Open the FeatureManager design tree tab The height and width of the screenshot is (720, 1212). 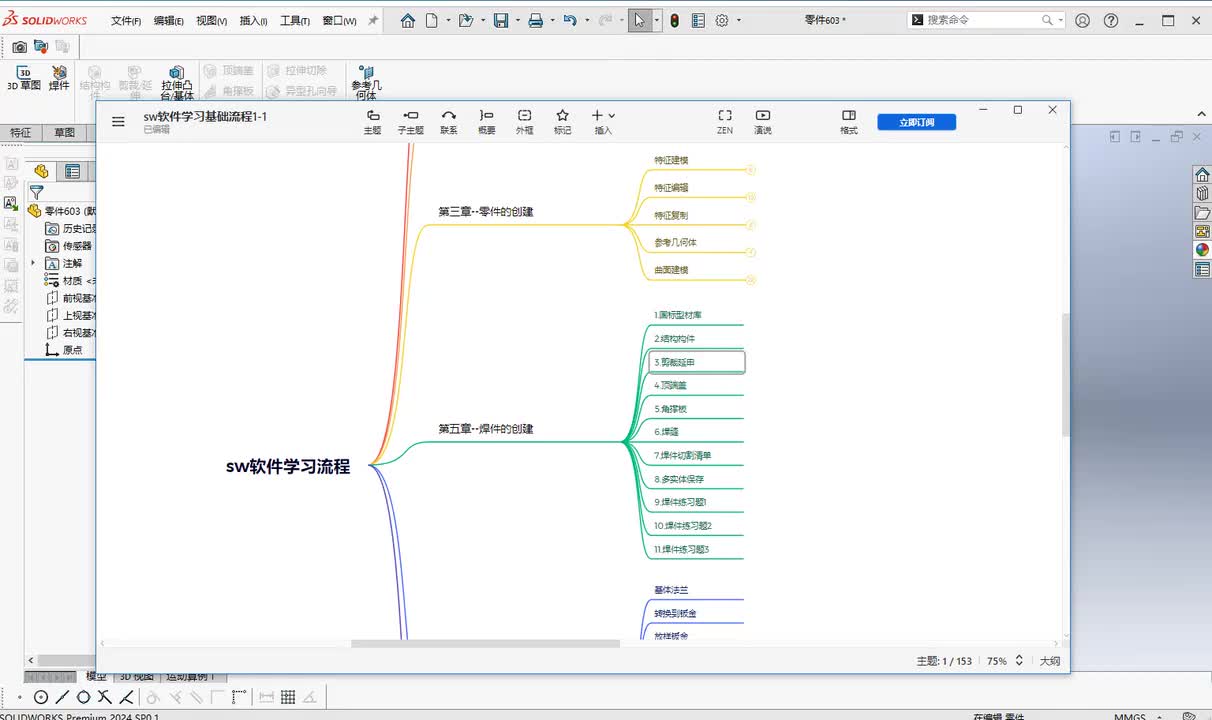(x=40, y=171)
